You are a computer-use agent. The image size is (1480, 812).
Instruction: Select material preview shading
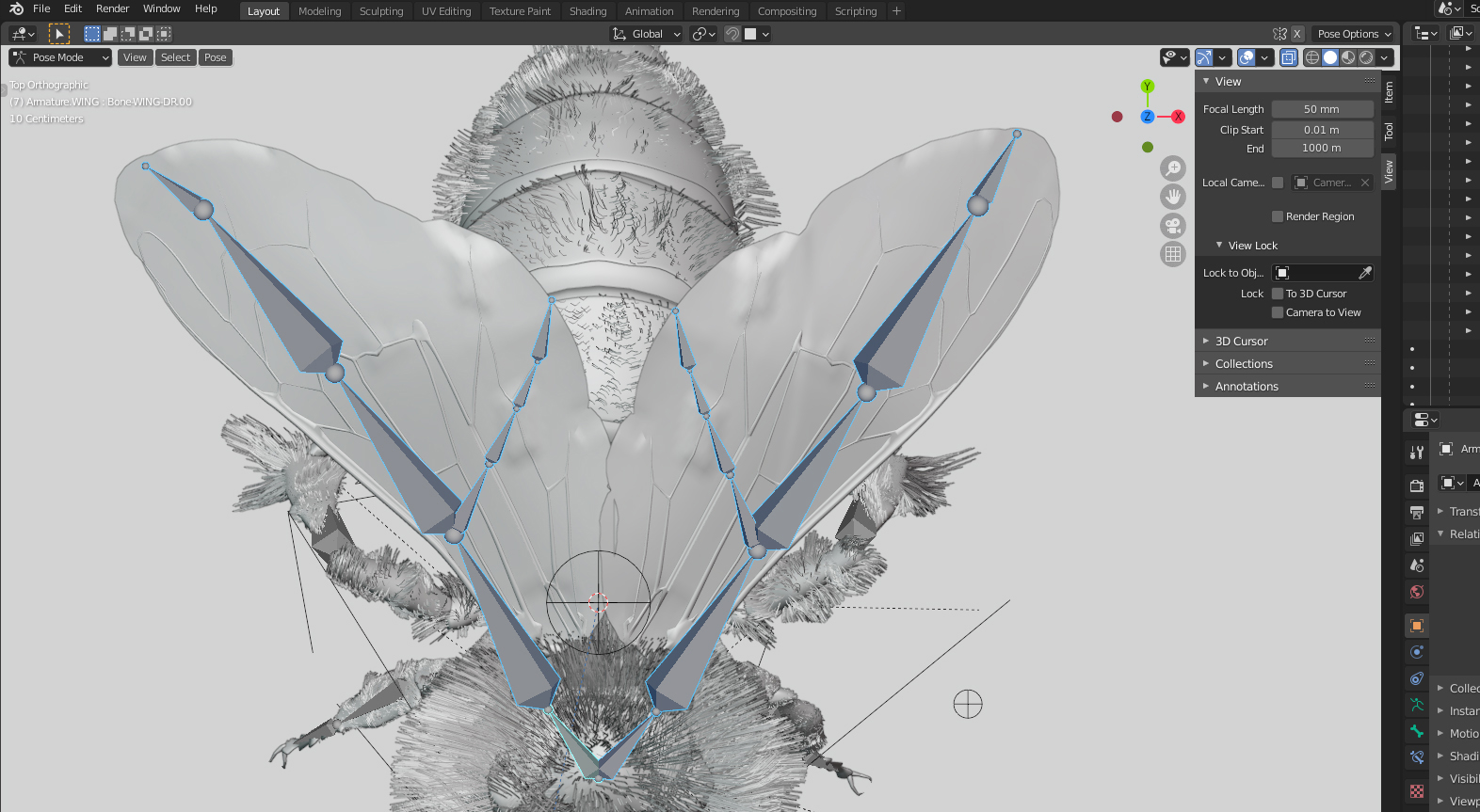[x=1348, y=57]
